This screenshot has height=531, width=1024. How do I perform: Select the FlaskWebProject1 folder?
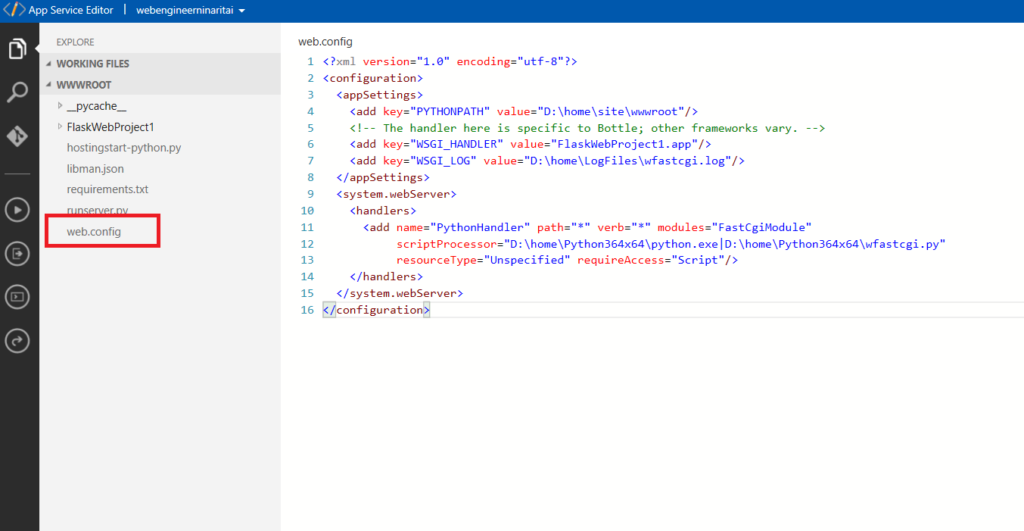[110, 127]
